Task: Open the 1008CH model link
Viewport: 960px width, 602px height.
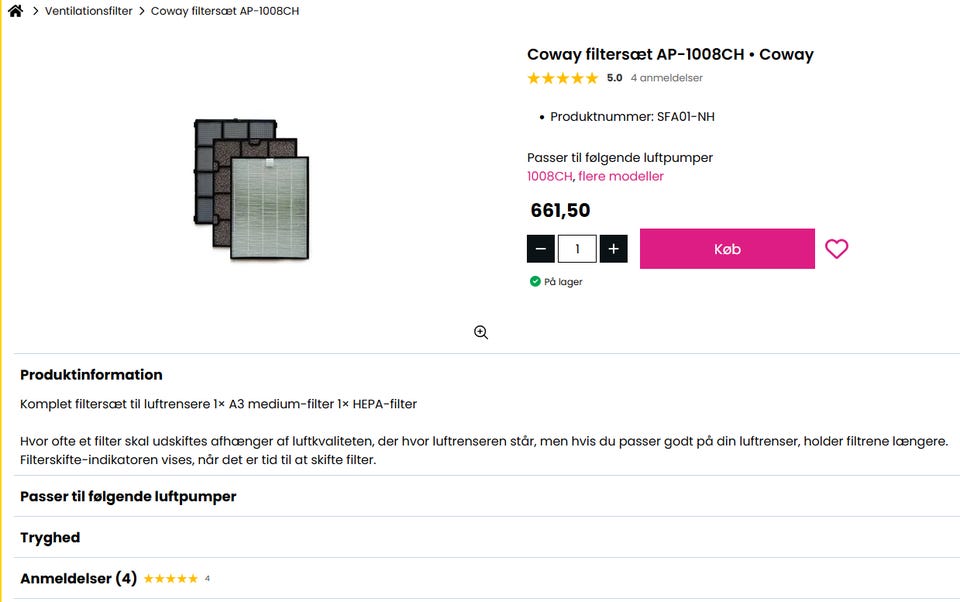Action: pyautogui.click(x=549, y=177)
